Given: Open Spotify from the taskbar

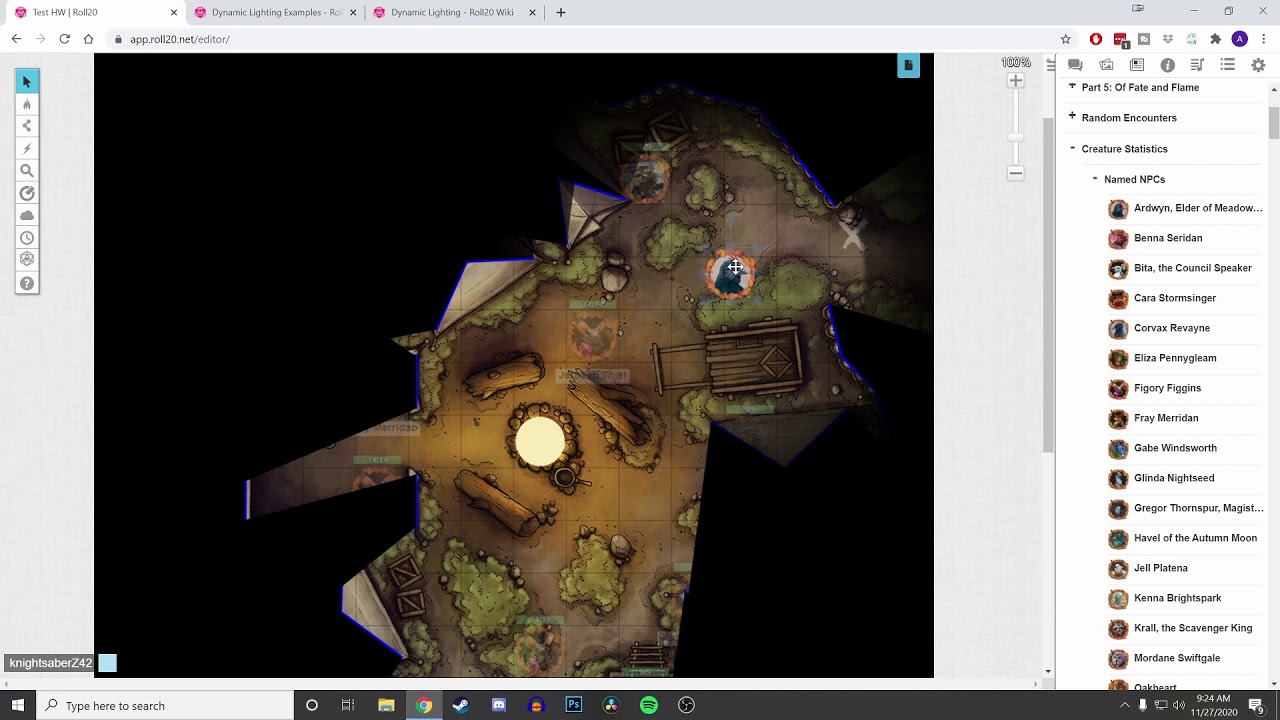Looking at the screenshot, I should [x=649, y=706].
